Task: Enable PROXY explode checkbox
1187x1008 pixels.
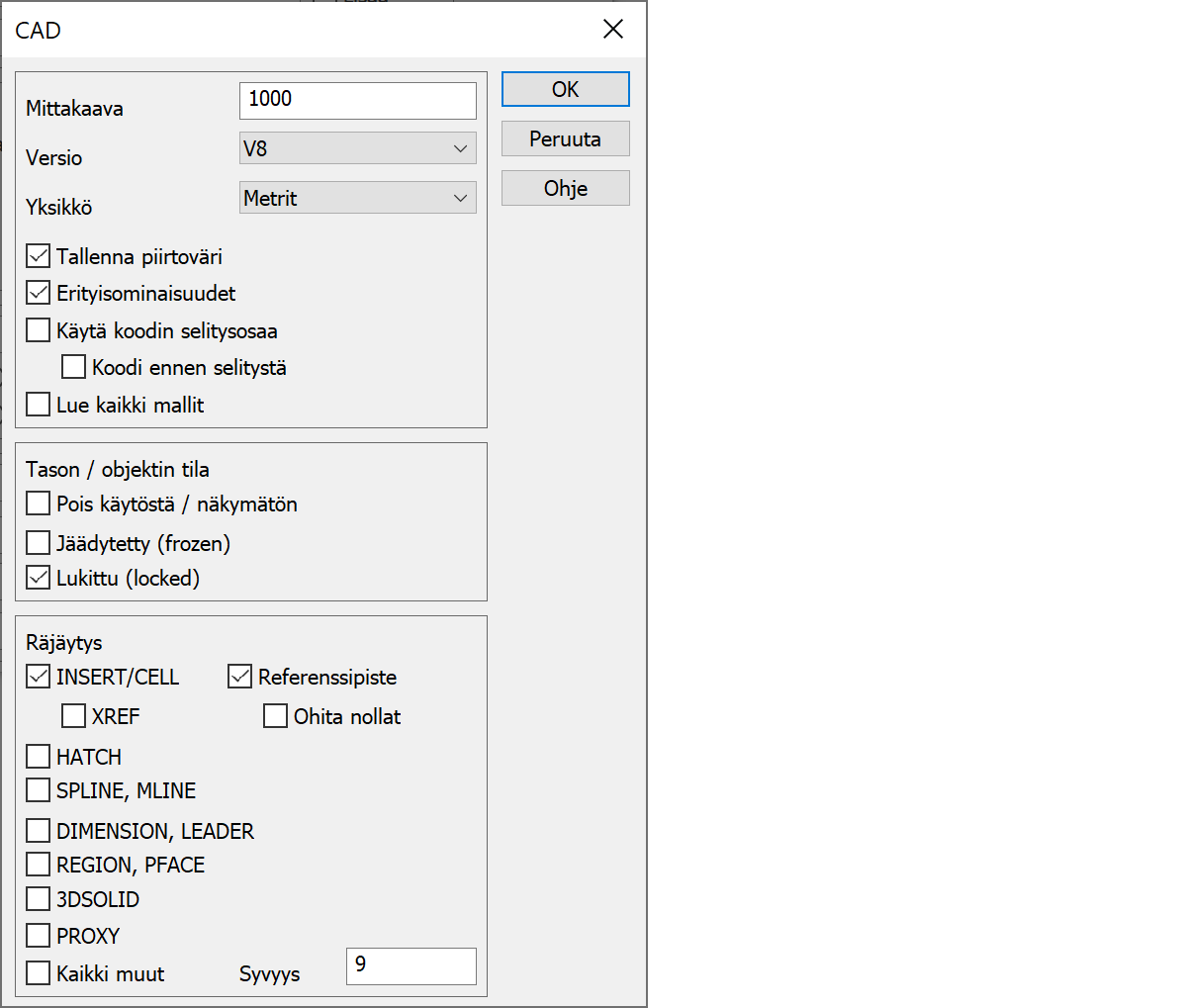Action: tap(38, 936)
